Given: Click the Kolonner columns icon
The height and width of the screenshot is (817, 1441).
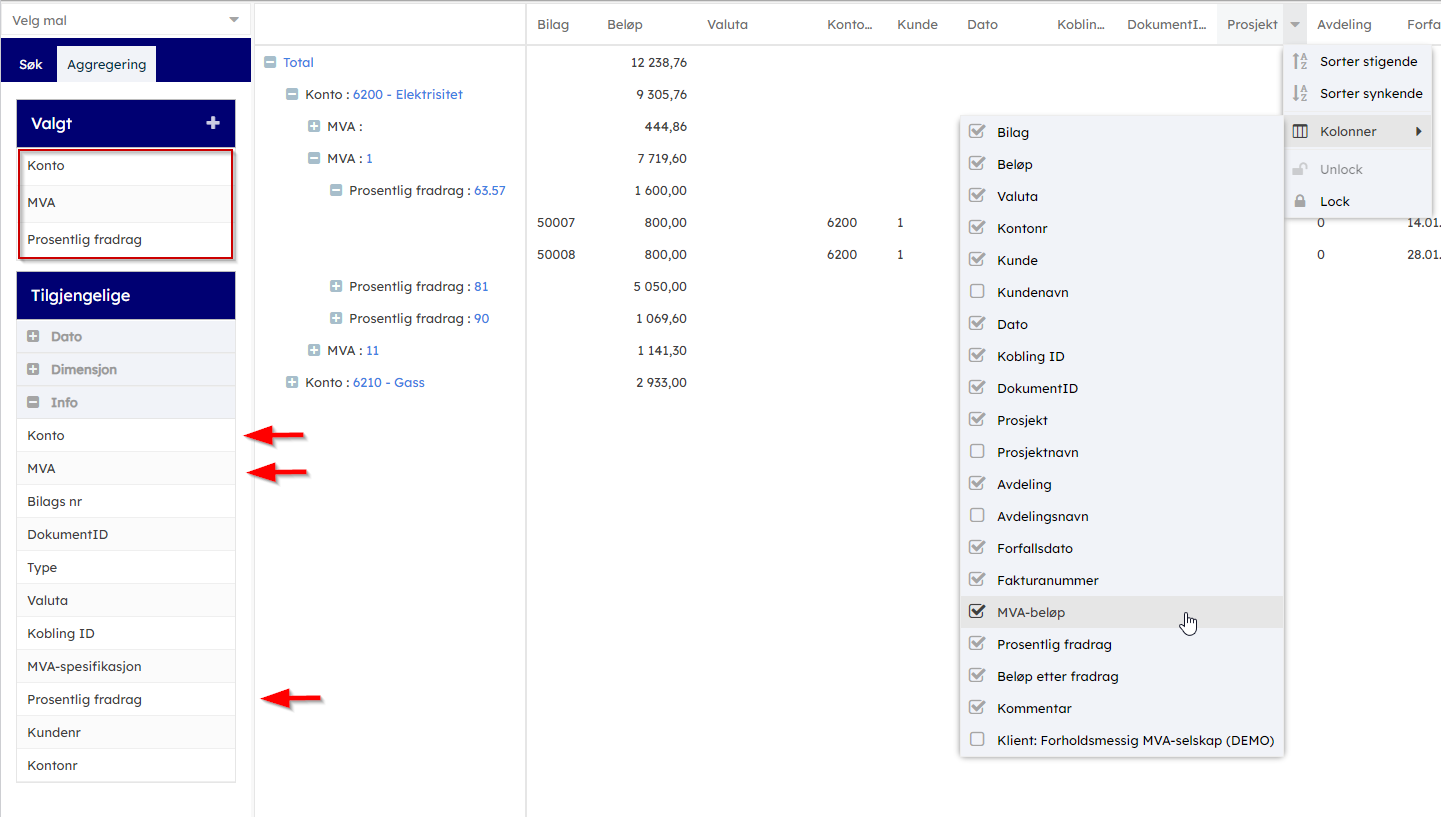Looking at the screenshot, I should click(x=1300, y=131).
